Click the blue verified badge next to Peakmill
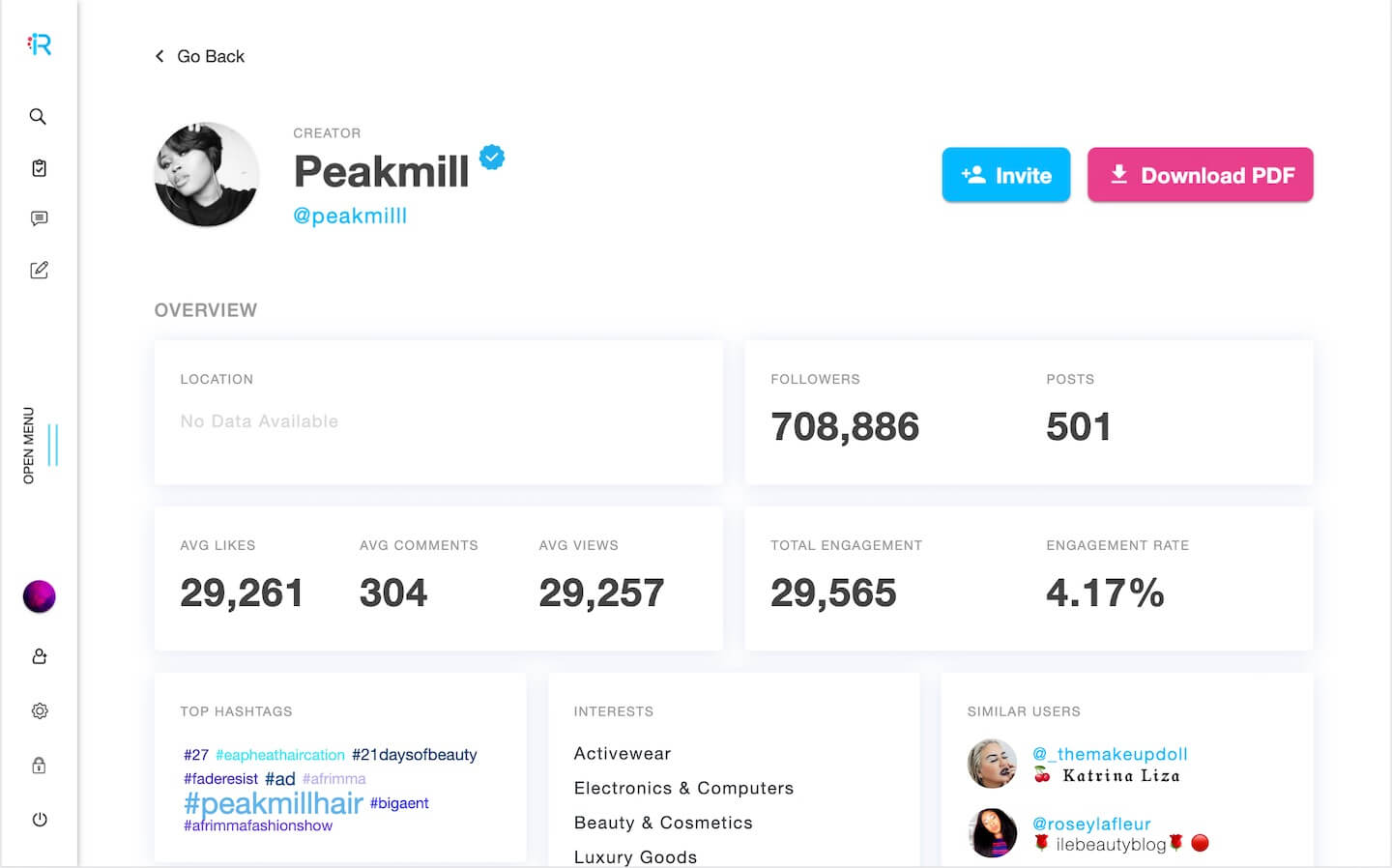1392x868 pixels. pos(492,157)
